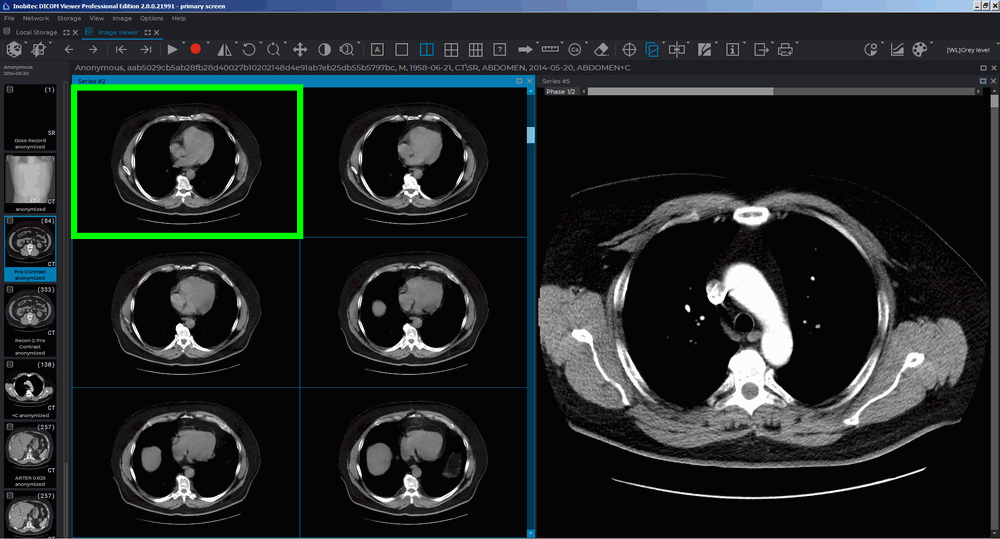This screenshot has width=1000, height=539.
Task: Switch to two-column layout
Action: point(427,49)
